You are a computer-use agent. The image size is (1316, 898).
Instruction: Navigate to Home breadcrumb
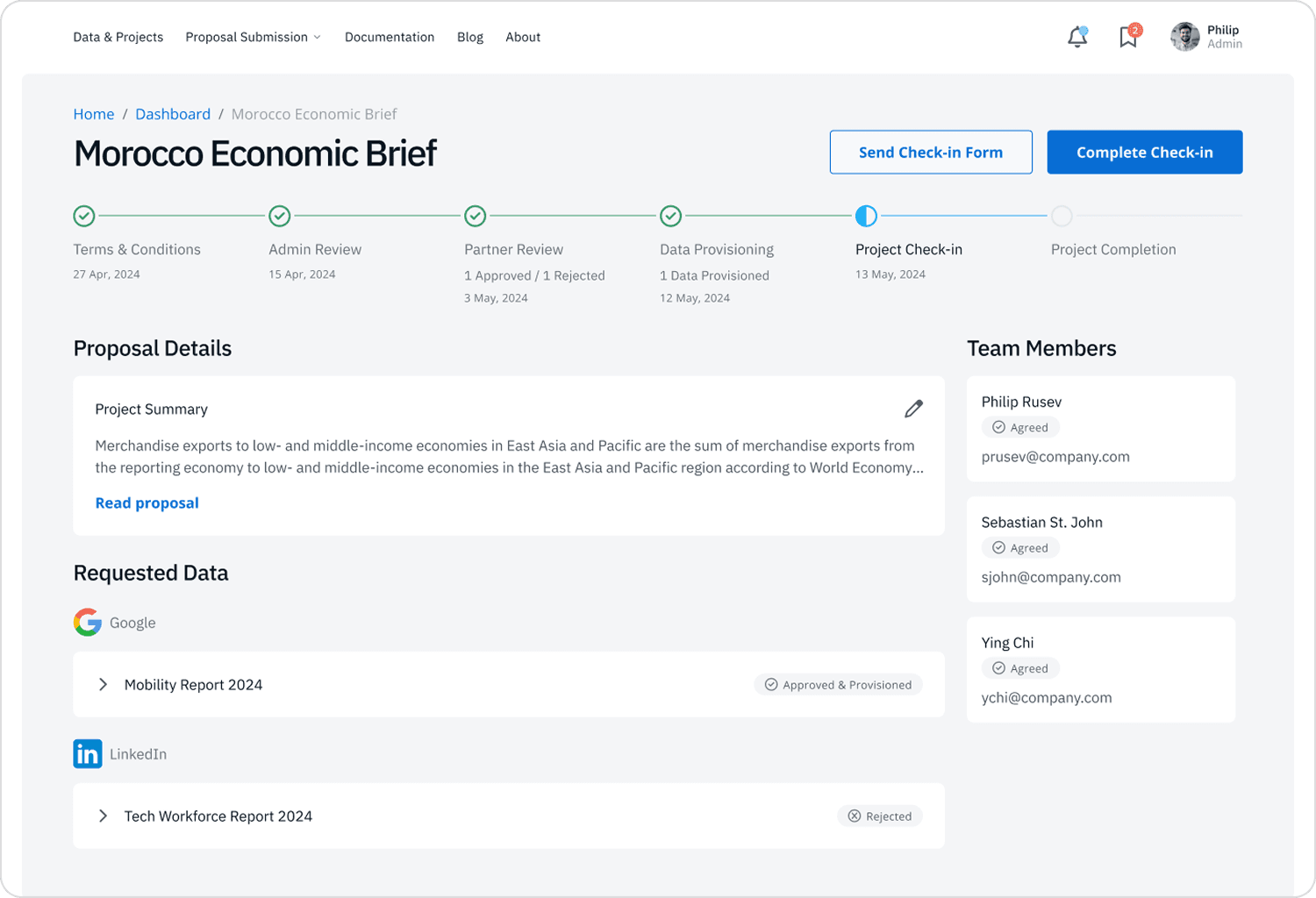94,114
